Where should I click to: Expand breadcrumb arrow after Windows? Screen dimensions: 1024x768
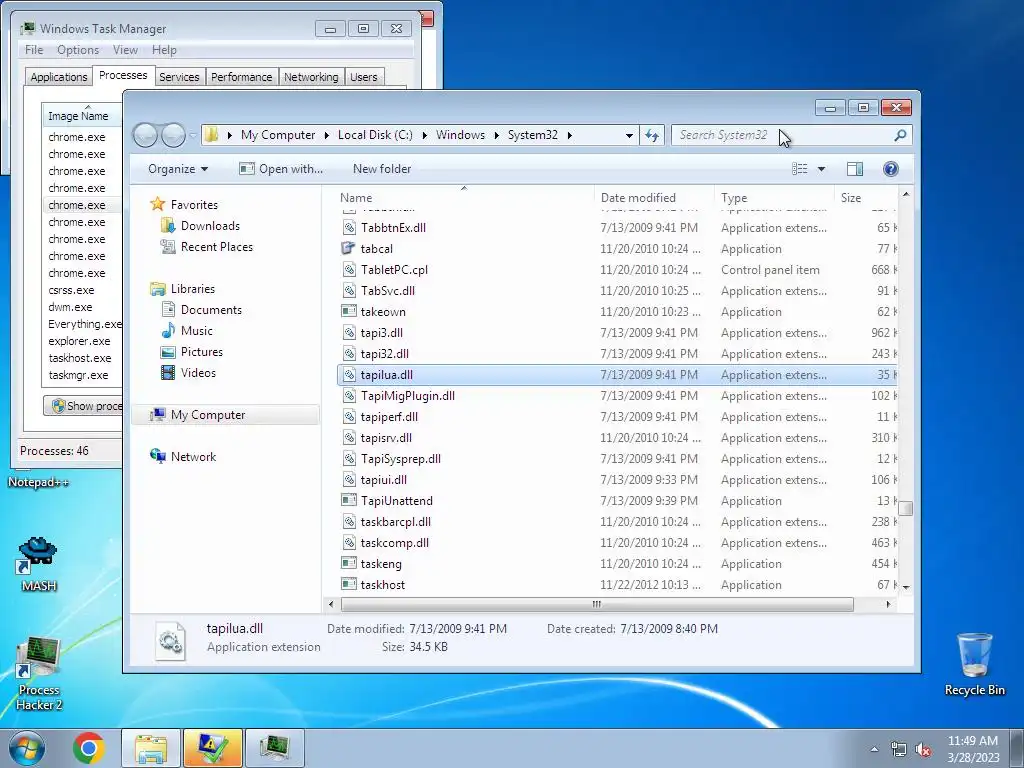497,135
